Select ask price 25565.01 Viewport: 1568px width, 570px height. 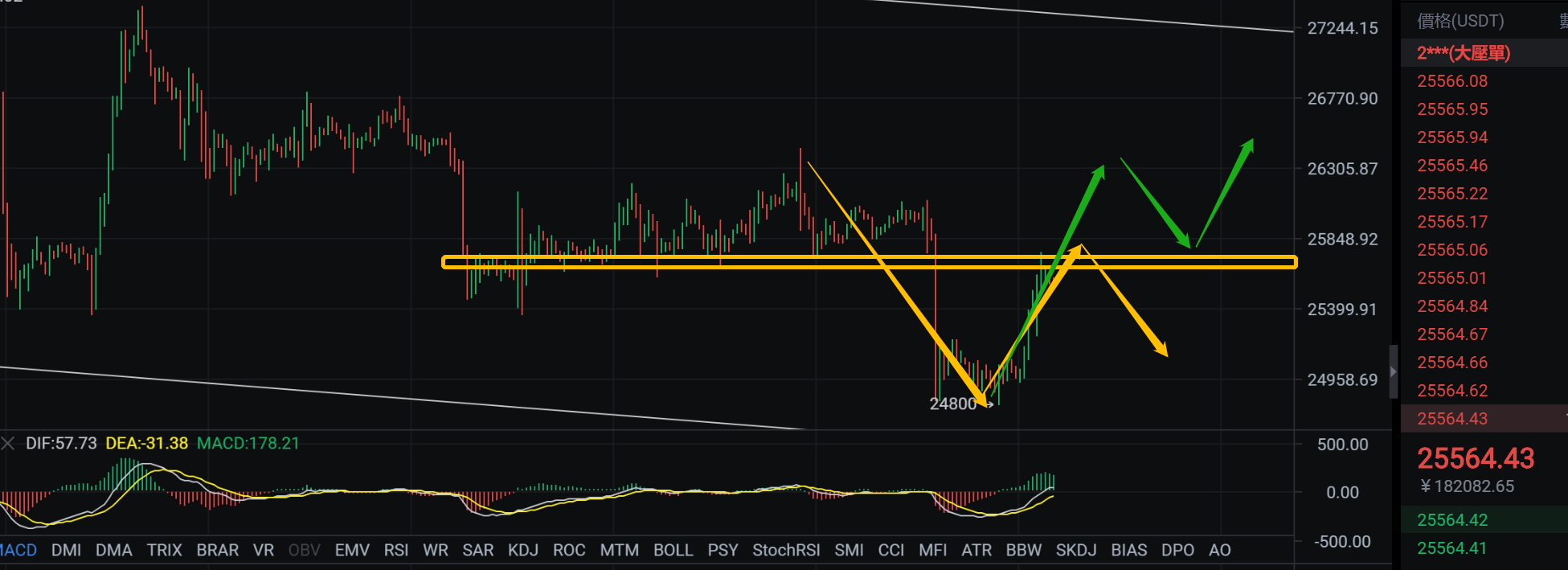point(1452,278)
